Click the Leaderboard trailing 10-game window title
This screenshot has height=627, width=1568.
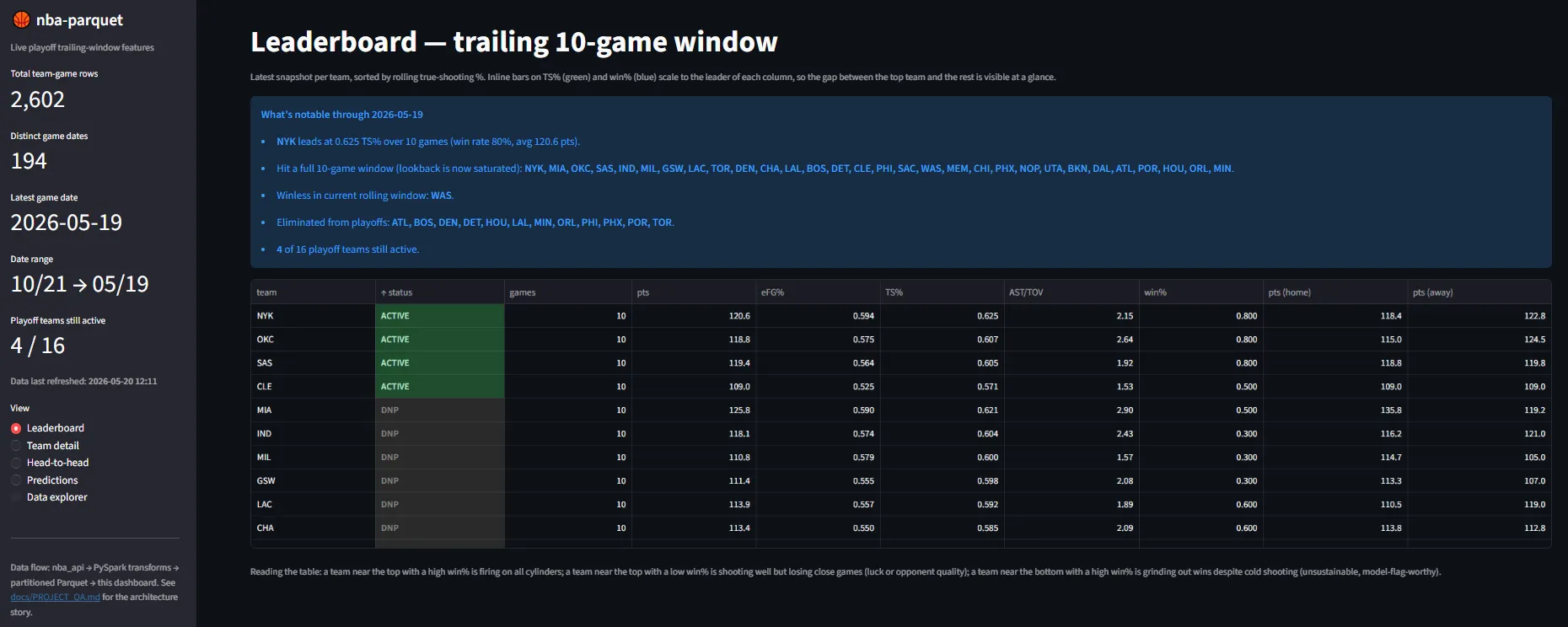click(x=514, y=42)
